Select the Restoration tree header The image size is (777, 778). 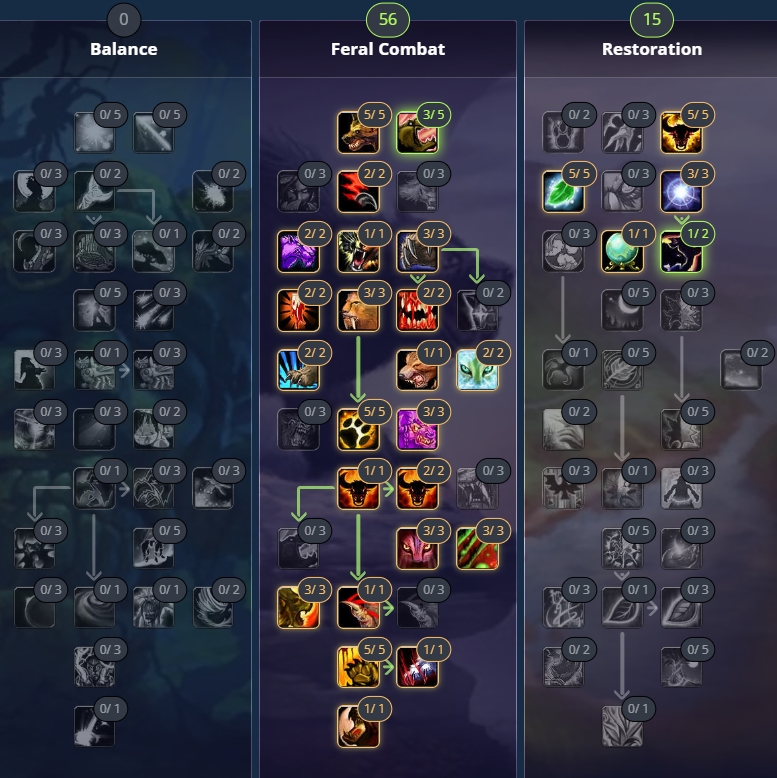651,49
